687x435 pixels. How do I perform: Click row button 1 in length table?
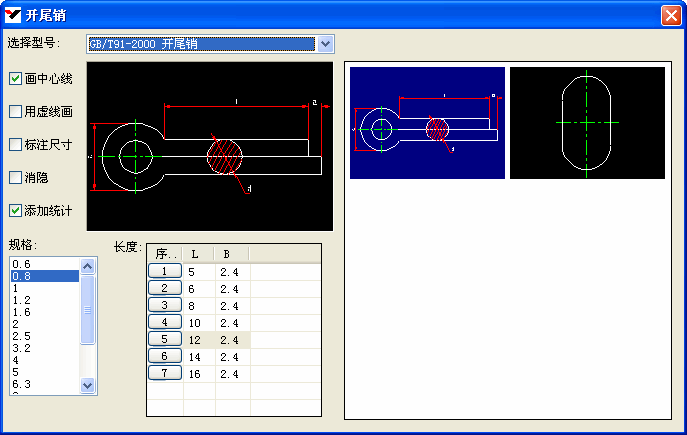(x=165, y=271)
